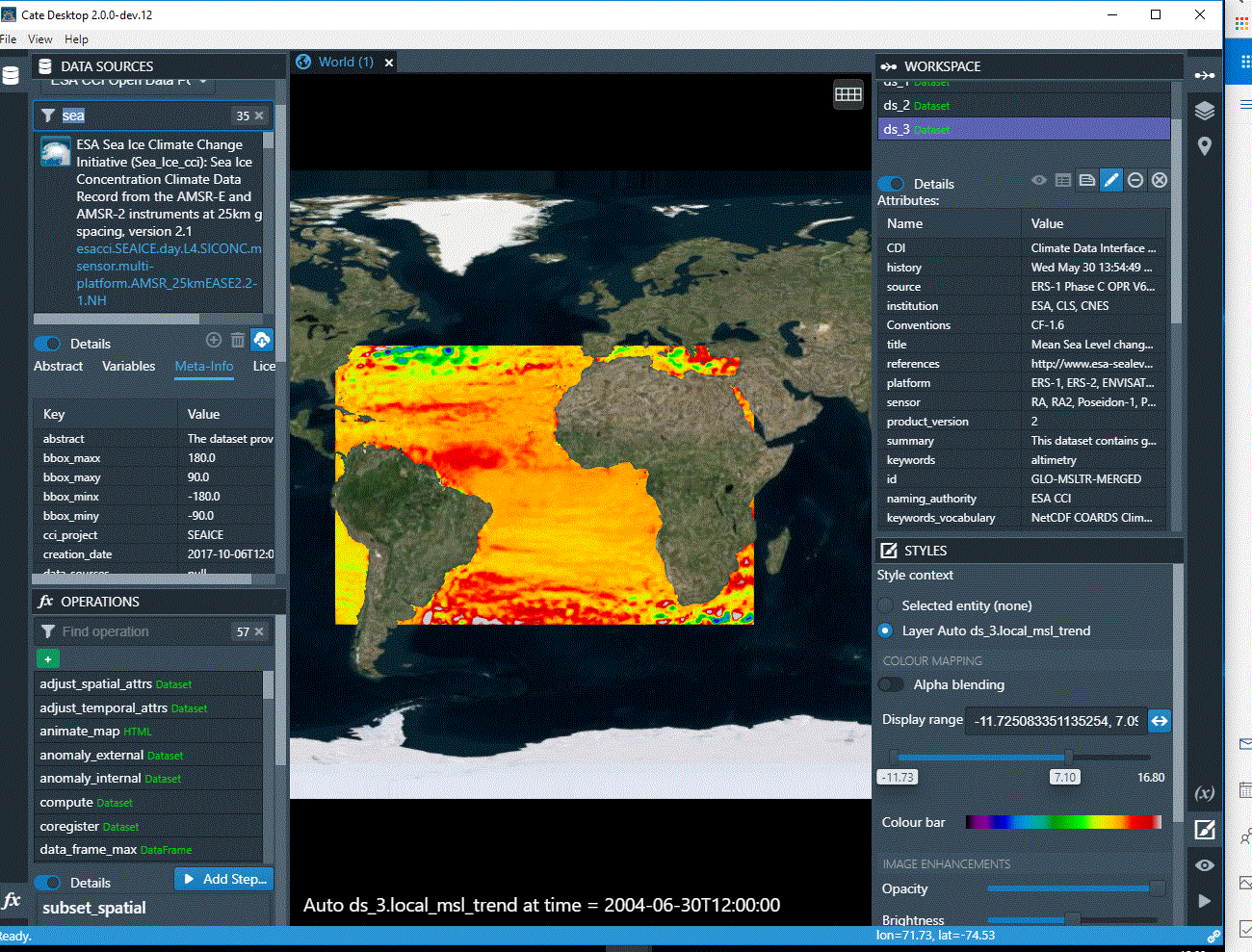The height and width of the screenshot is (952, 1252).
Task: Switch to the Variables tab
Action: click(x=128, y=367)
